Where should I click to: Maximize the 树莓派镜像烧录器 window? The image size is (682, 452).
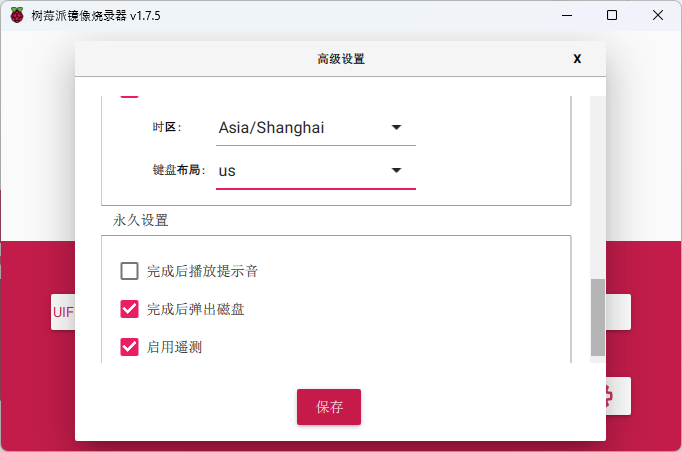point(612,15)
